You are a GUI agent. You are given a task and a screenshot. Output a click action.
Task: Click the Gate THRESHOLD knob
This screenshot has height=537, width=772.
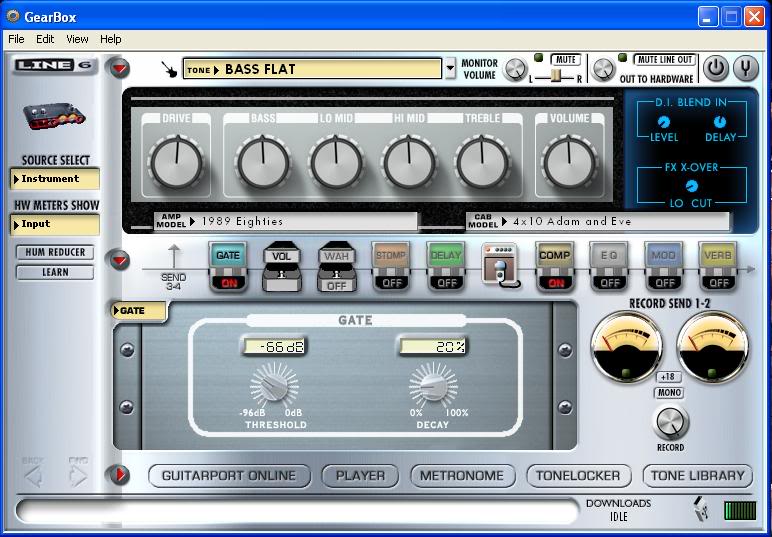(274, 386)
